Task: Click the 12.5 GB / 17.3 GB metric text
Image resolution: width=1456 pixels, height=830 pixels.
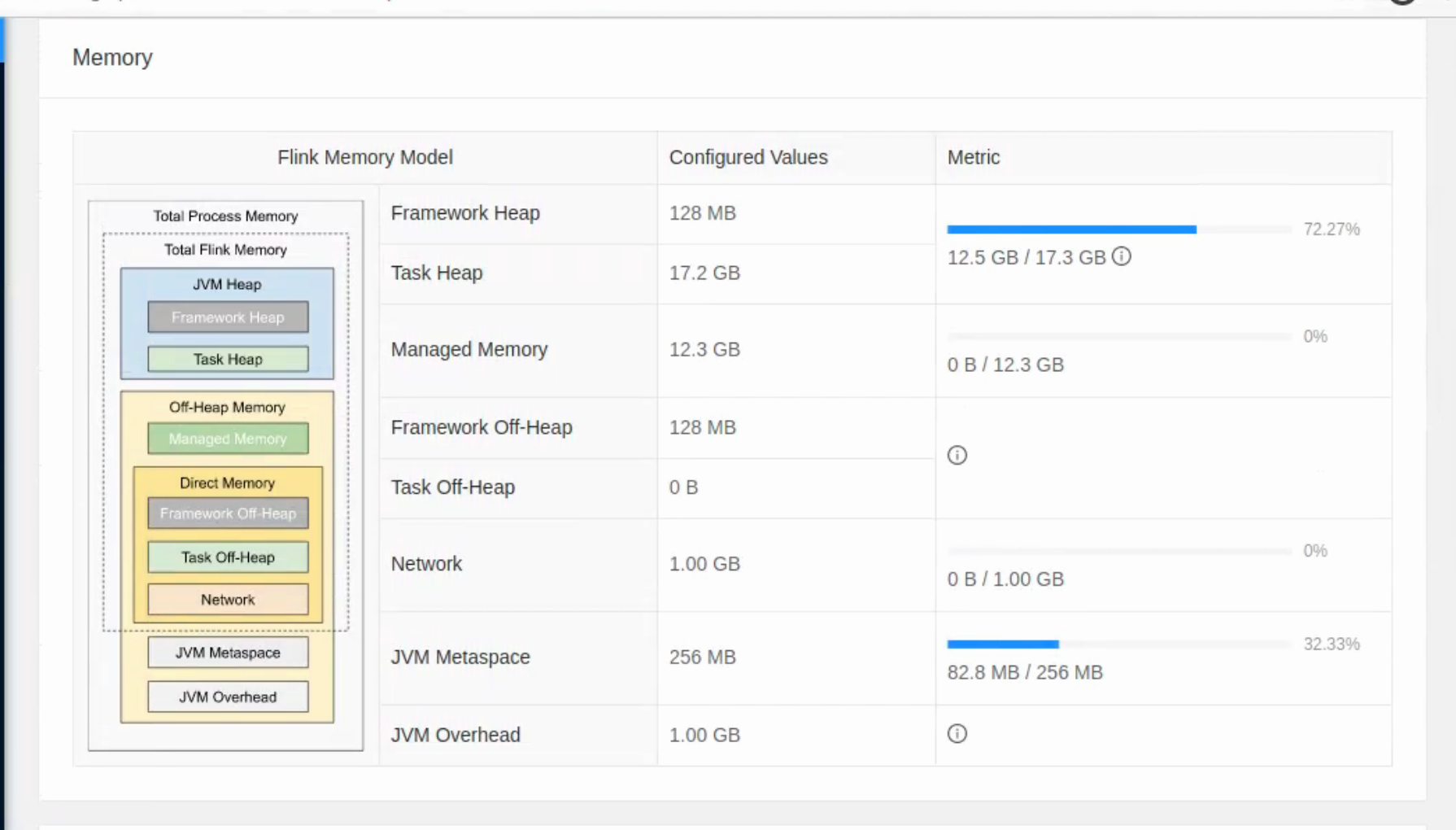Action: click(x=1027, y=258)
